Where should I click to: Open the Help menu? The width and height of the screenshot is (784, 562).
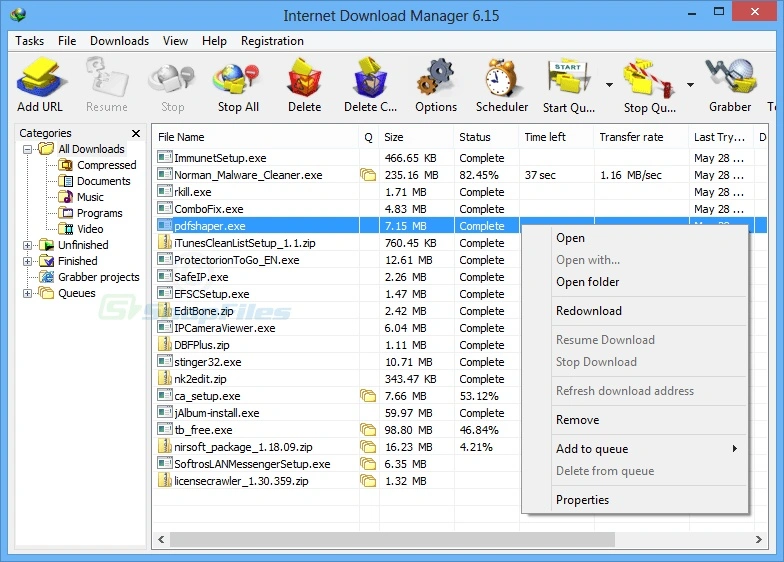214,40
